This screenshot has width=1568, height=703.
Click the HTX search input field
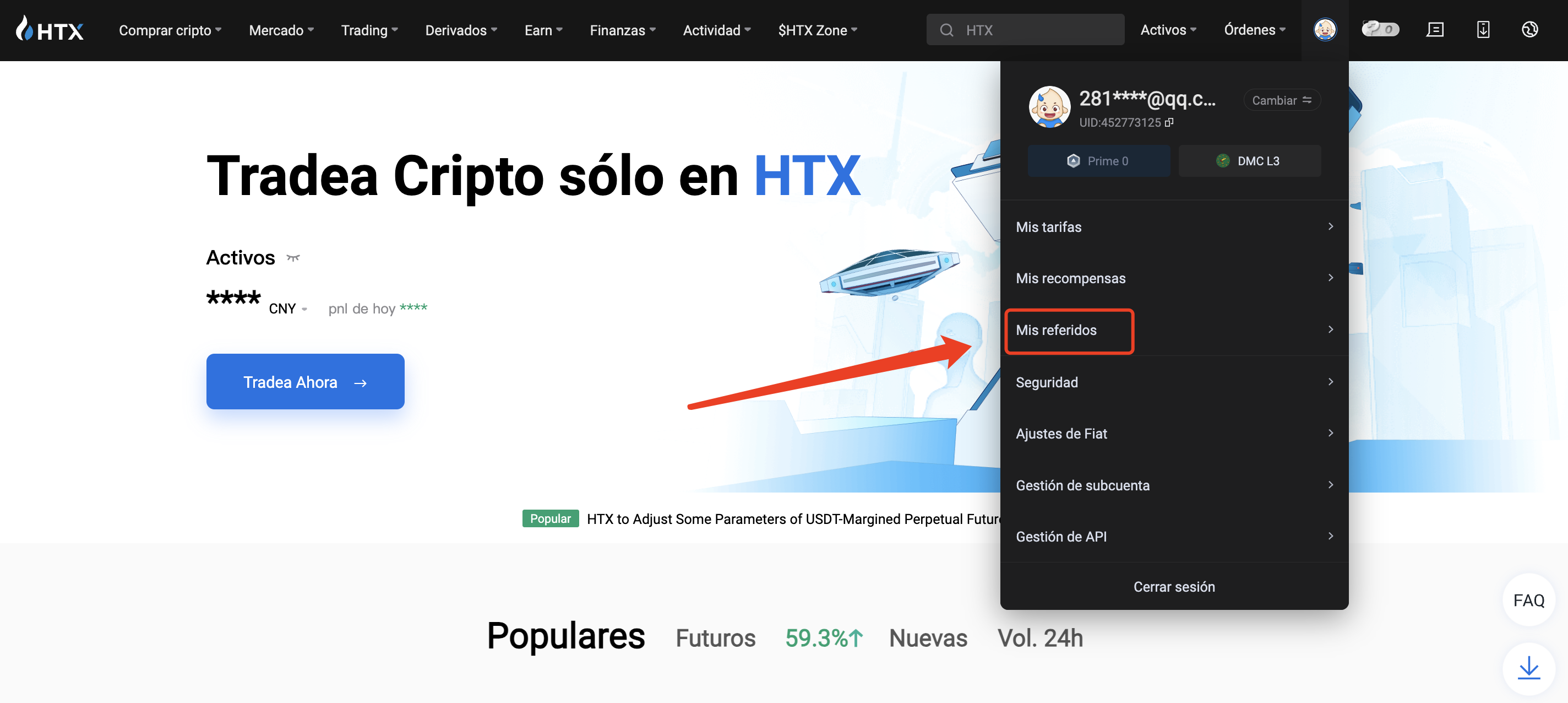tap(1025, 30)
